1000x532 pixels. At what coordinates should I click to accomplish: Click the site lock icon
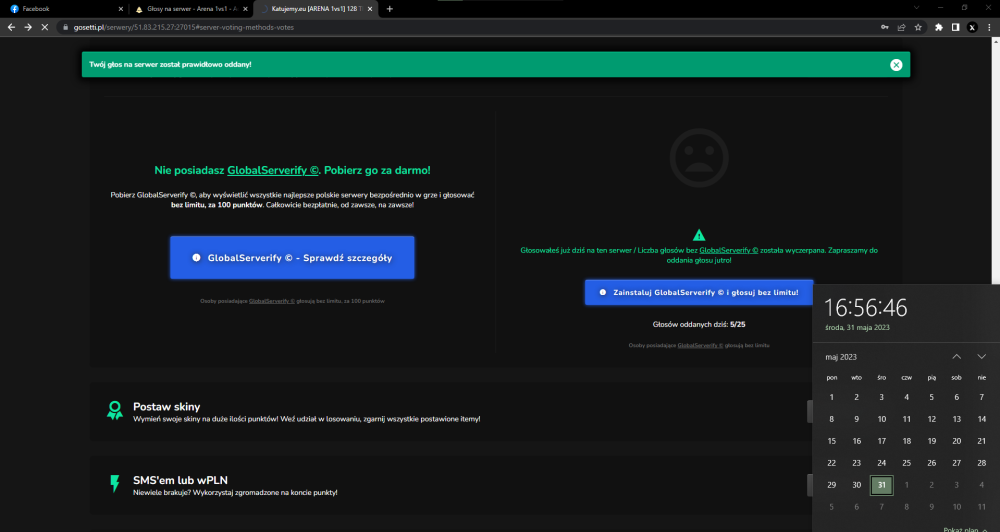click(65, 27)
